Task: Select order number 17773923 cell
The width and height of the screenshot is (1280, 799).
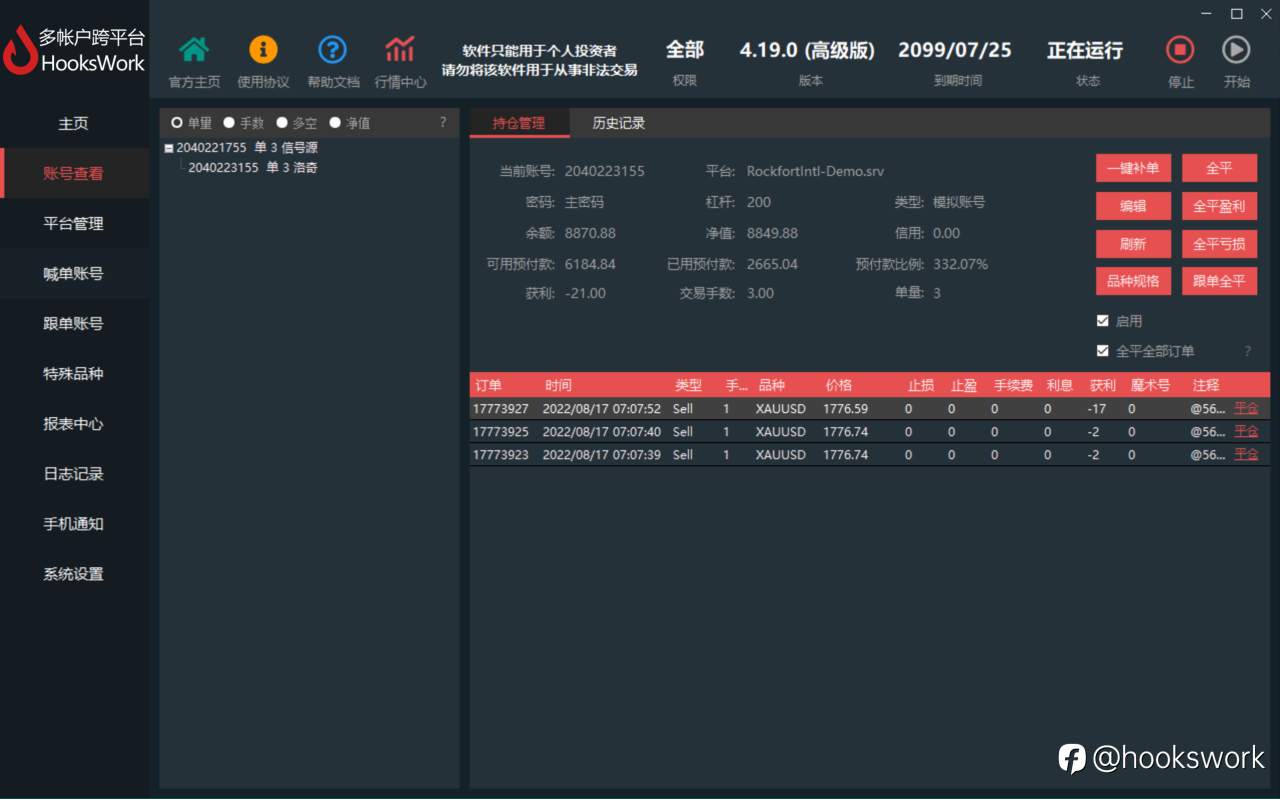Action: 502,454
